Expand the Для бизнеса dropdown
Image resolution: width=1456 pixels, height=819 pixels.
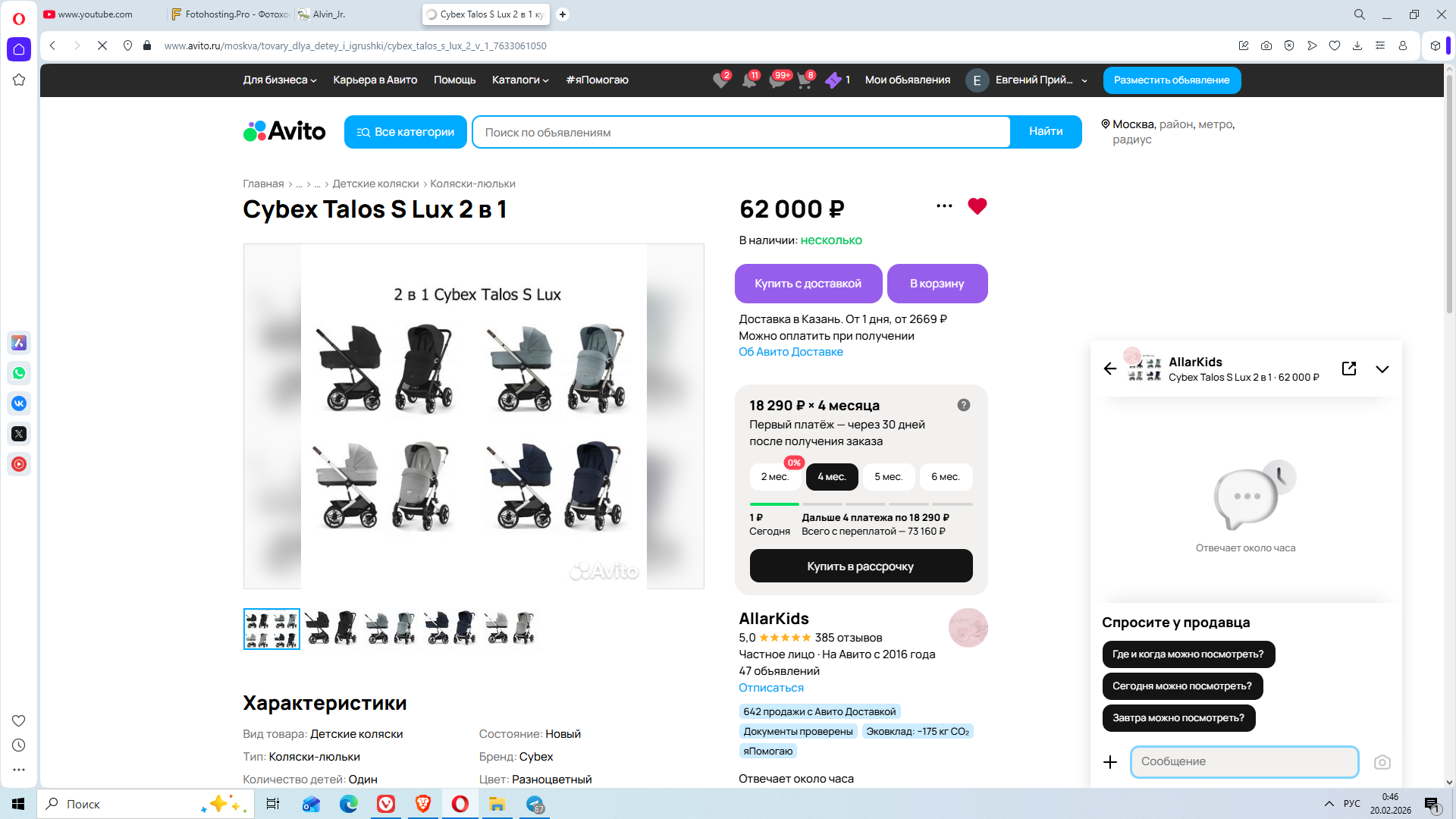pos(279,80)
